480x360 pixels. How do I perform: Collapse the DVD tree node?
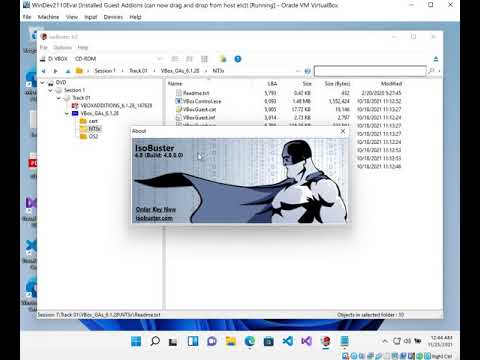coord(42,82)
